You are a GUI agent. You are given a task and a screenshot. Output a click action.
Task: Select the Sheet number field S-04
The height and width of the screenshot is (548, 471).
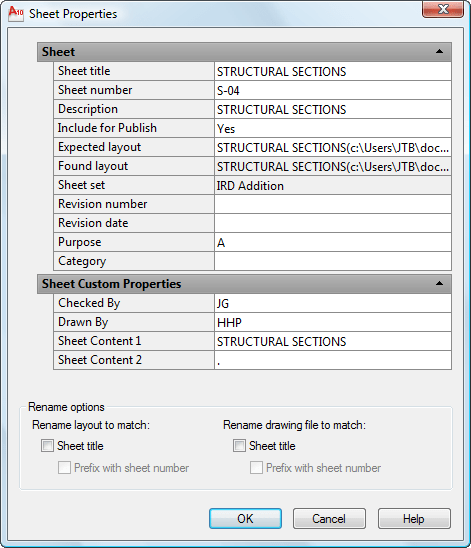coord(333,91)
